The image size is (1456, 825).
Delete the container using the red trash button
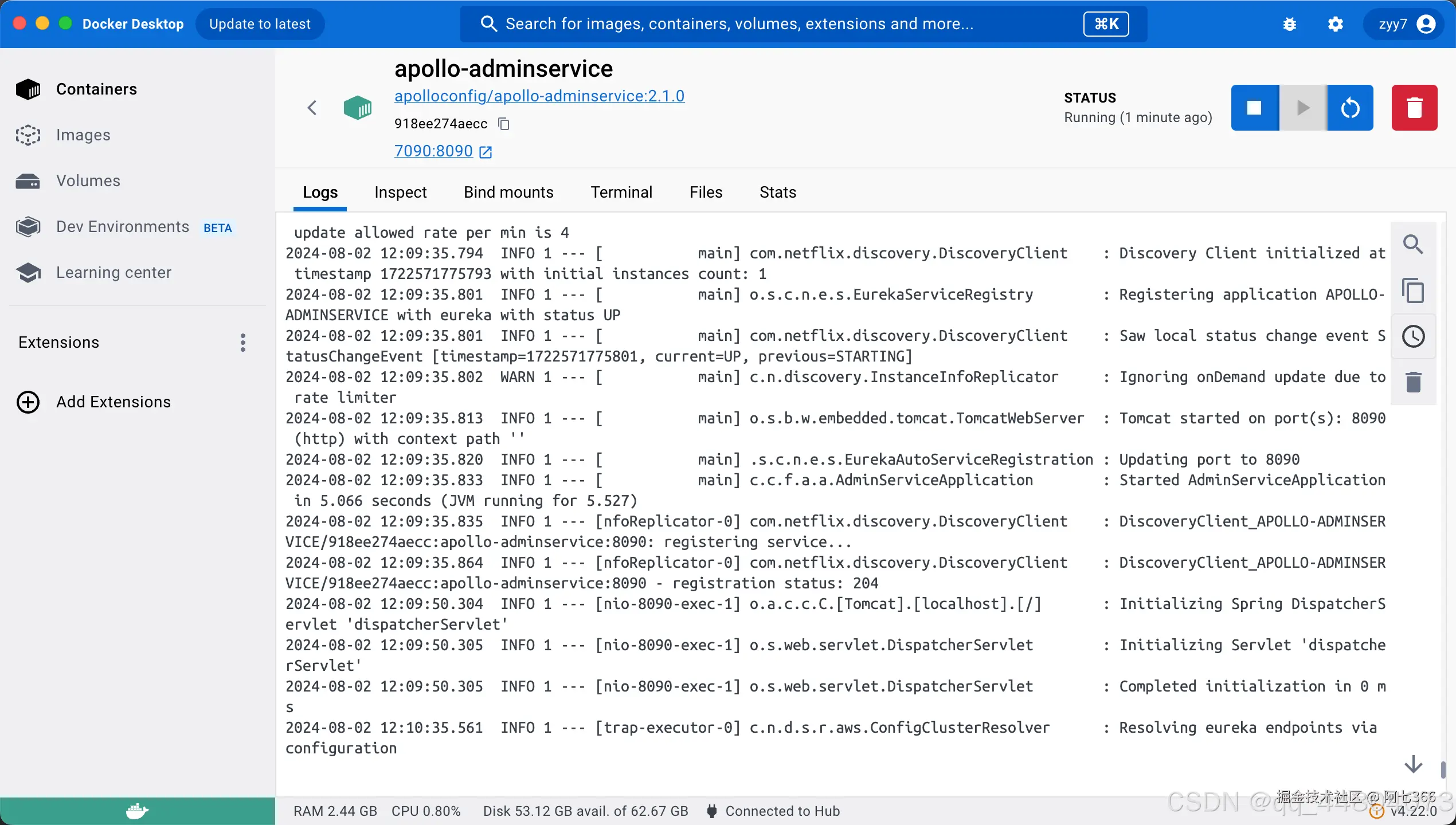1414,108
